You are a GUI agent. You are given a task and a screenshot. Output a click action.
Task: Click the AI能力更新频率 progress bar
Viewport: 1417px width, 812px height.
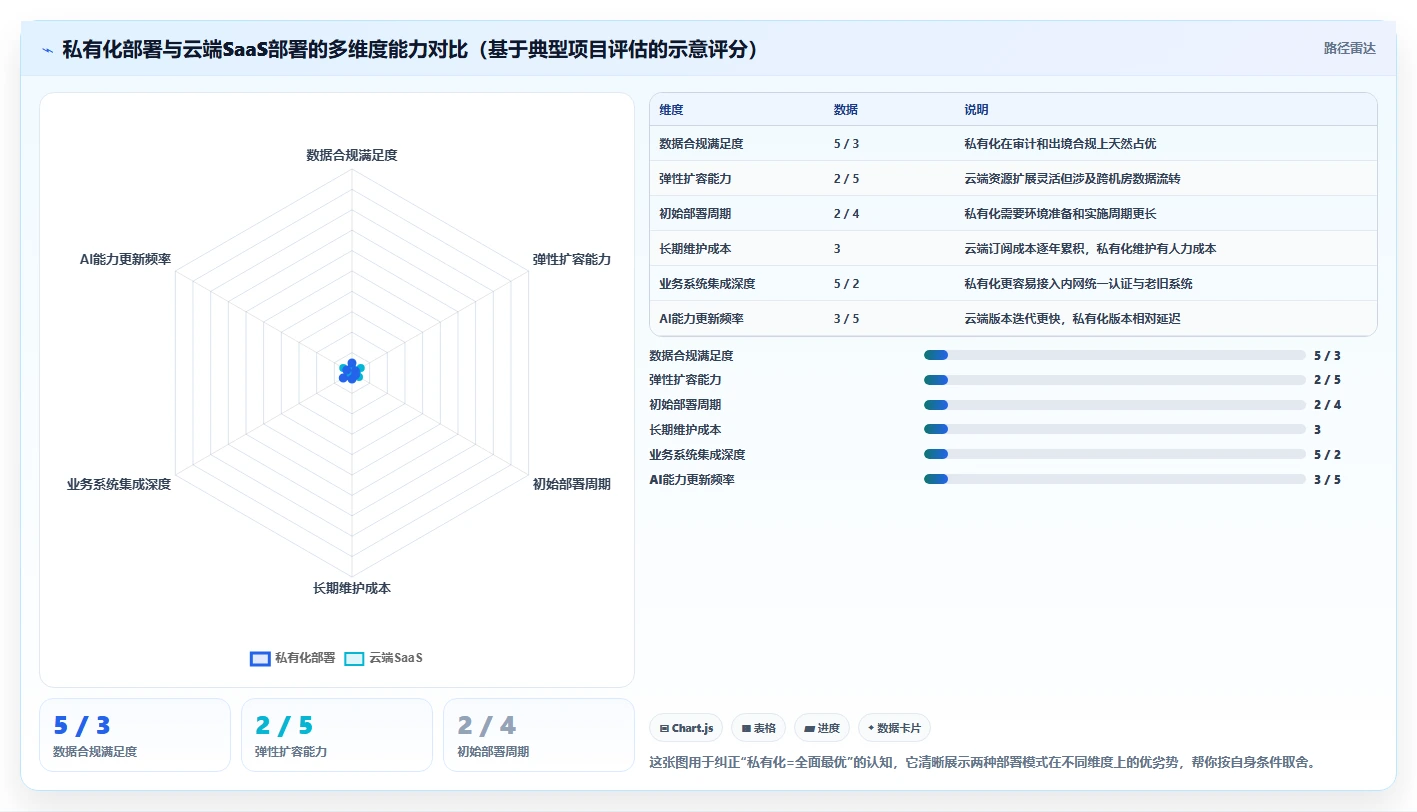pos(1115,479)
